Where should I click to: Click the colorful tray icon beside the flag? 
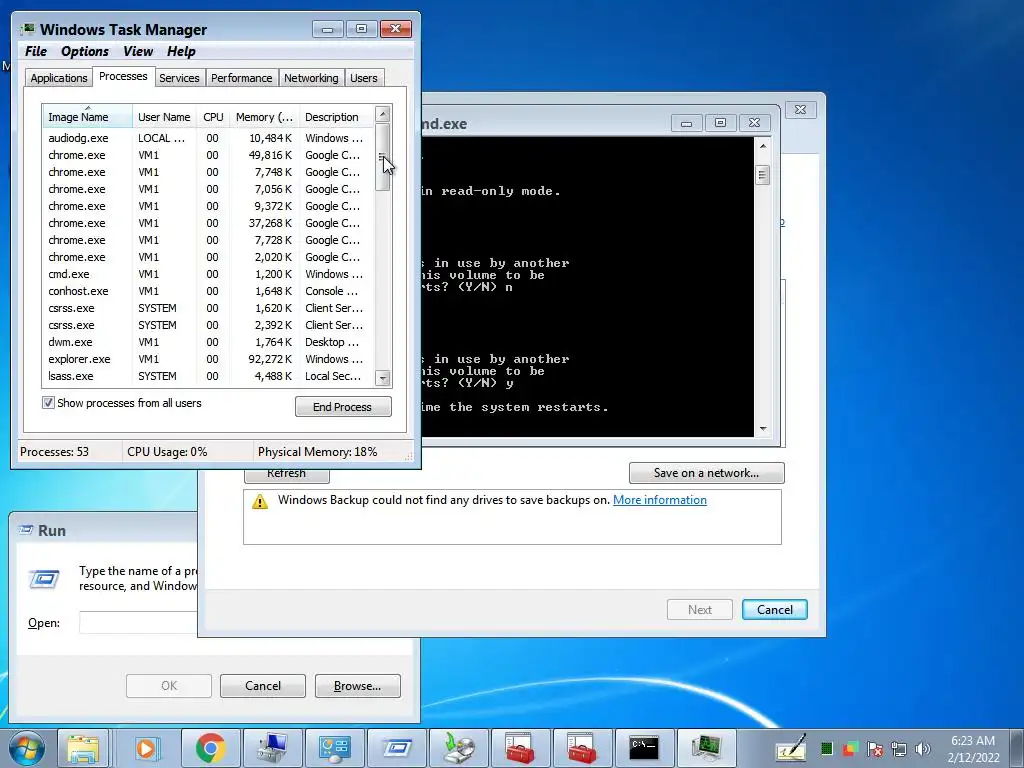point(850,749)
